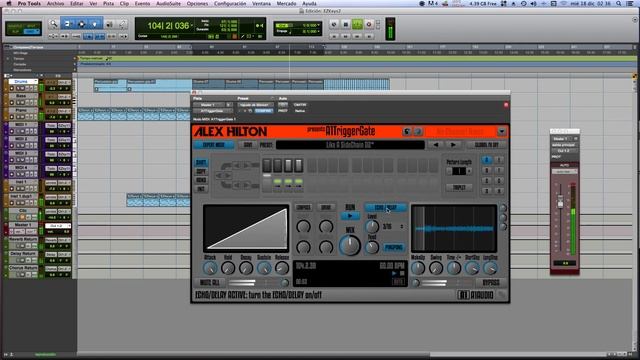Open the Editar menu

pos(76,3)
